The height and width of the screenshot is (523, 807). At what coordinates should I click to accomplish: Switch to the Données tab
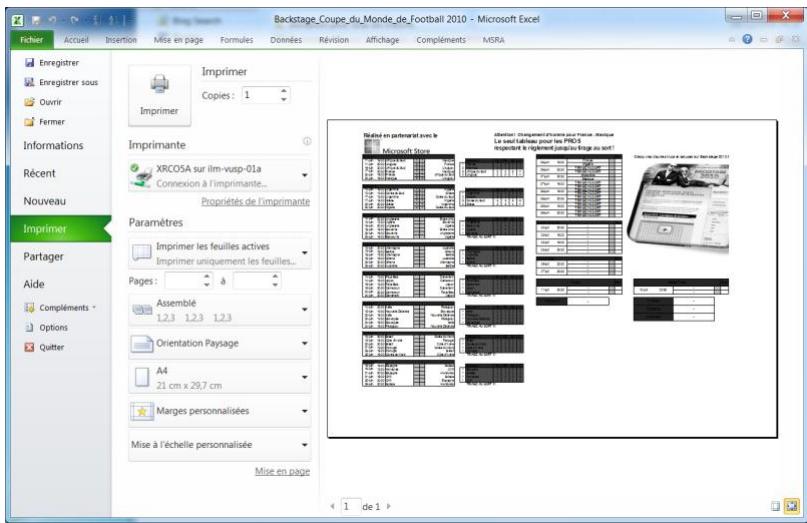point(286,40)
